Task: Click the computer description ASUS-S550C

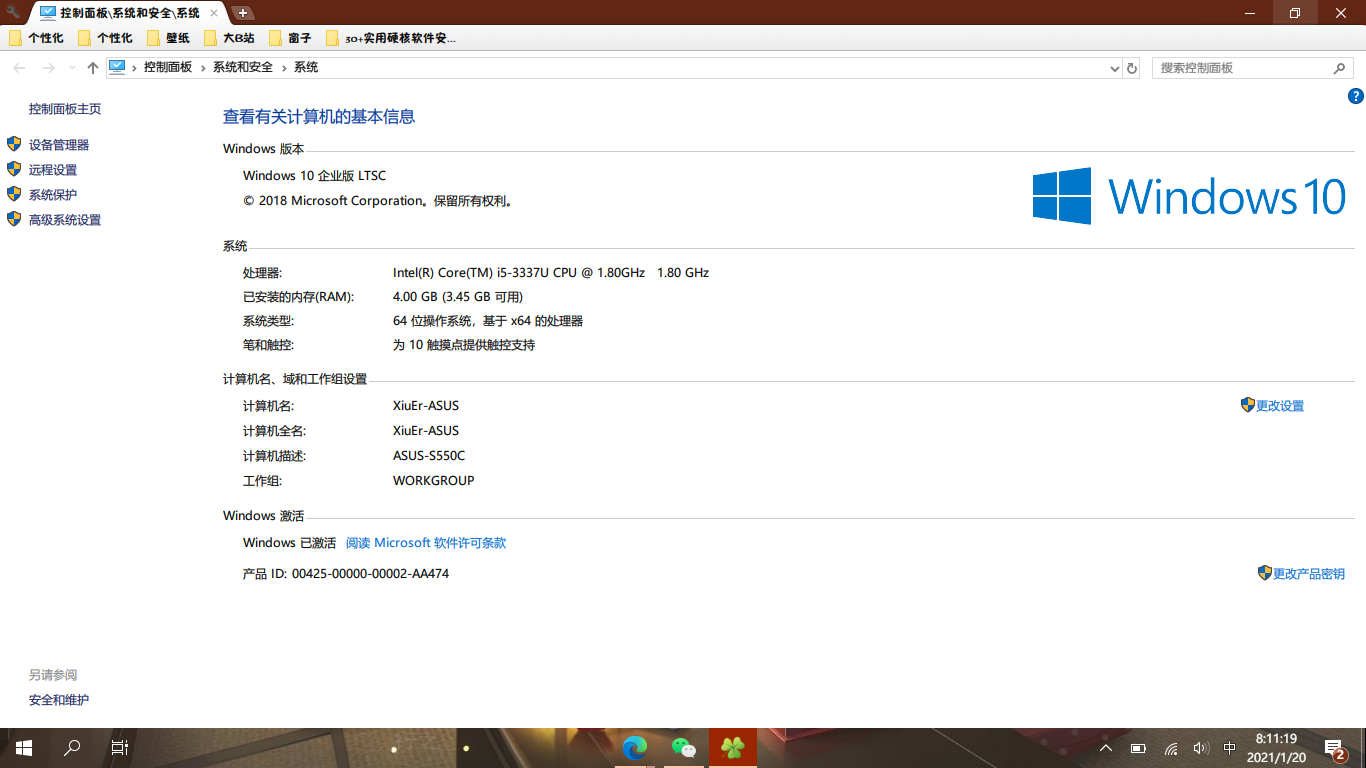Action: coord(429,456)
